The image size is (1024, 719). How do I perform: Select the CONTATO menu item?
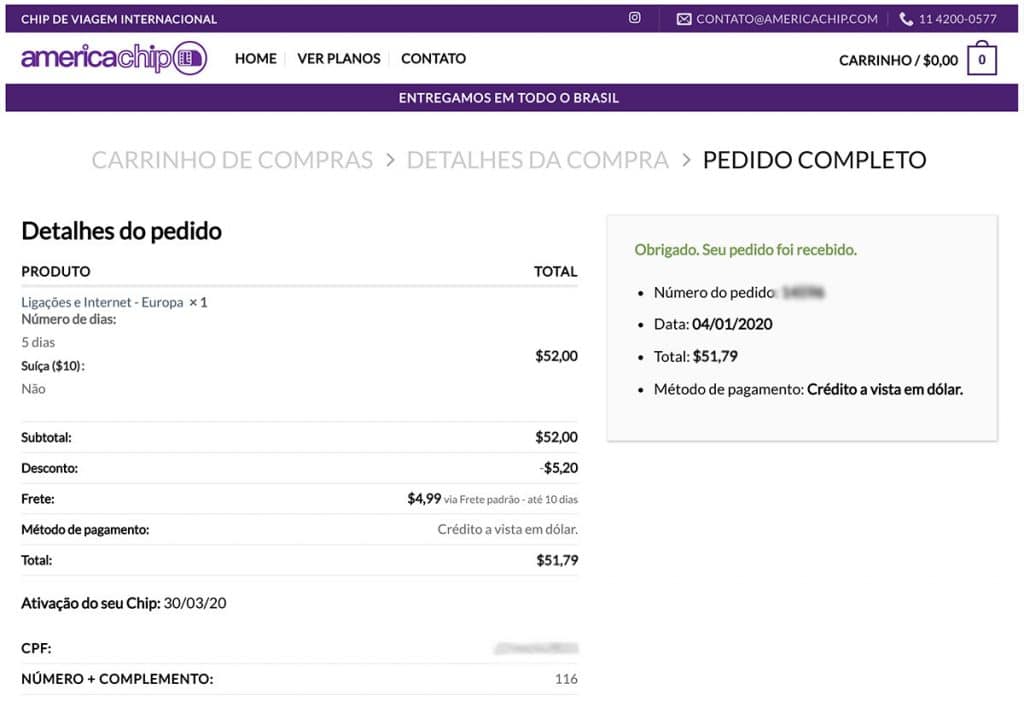click(433, 59)
